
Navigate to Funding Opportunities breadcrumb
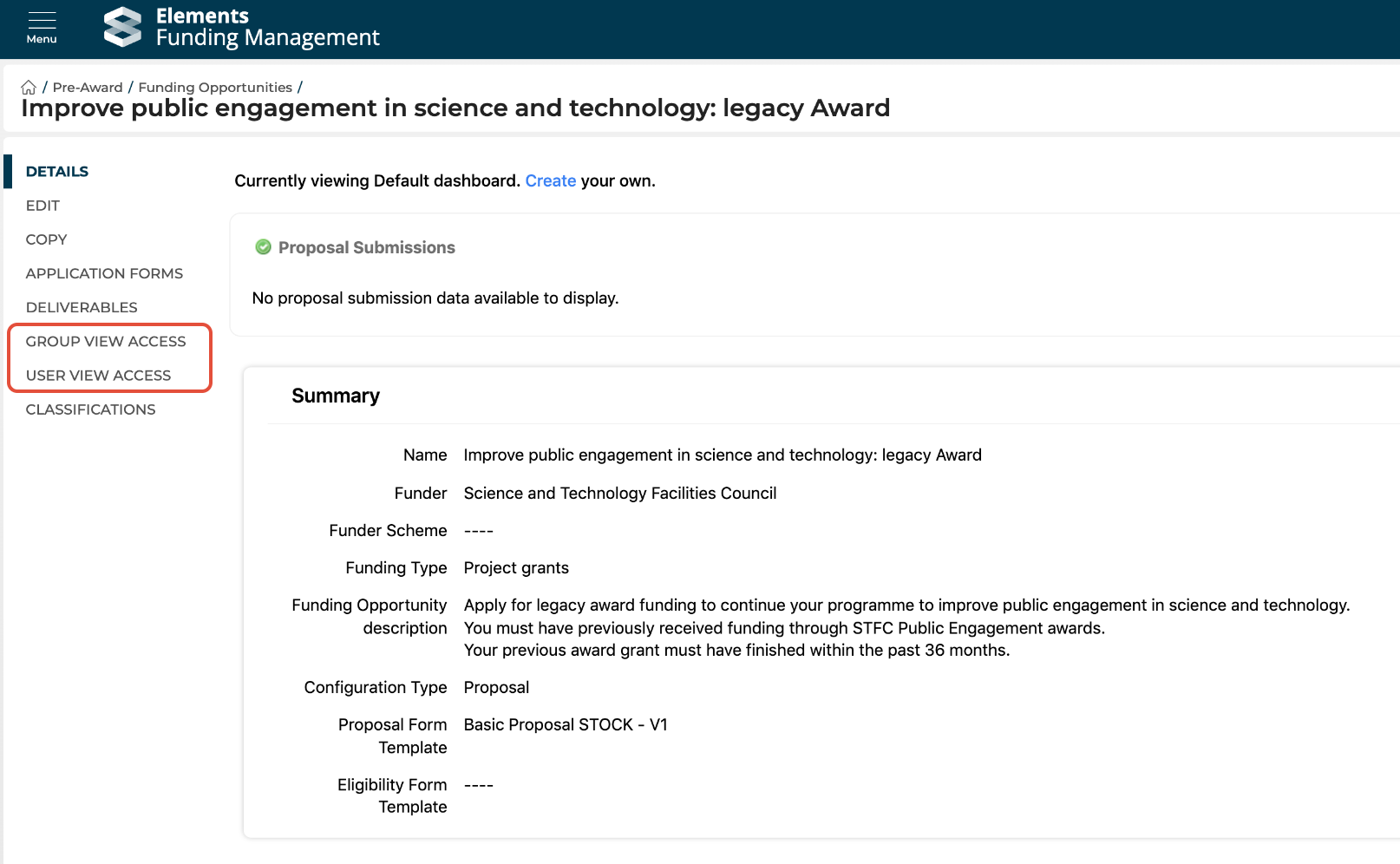point(215,88)
